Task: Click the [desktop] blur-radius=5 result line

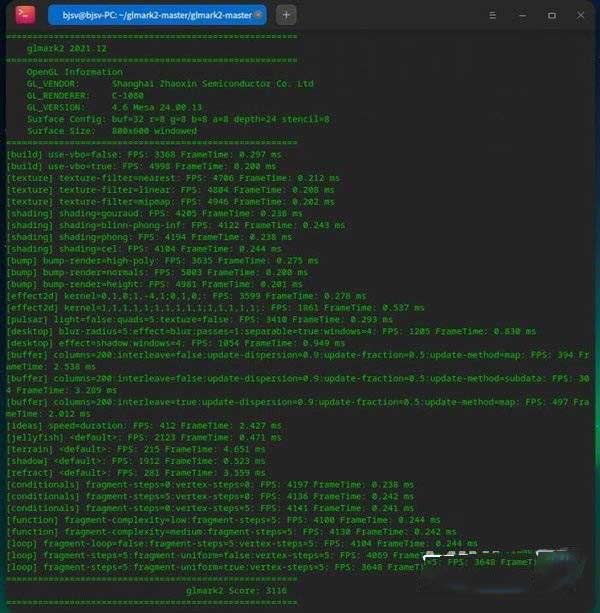Action: click(x=271, y=331)
